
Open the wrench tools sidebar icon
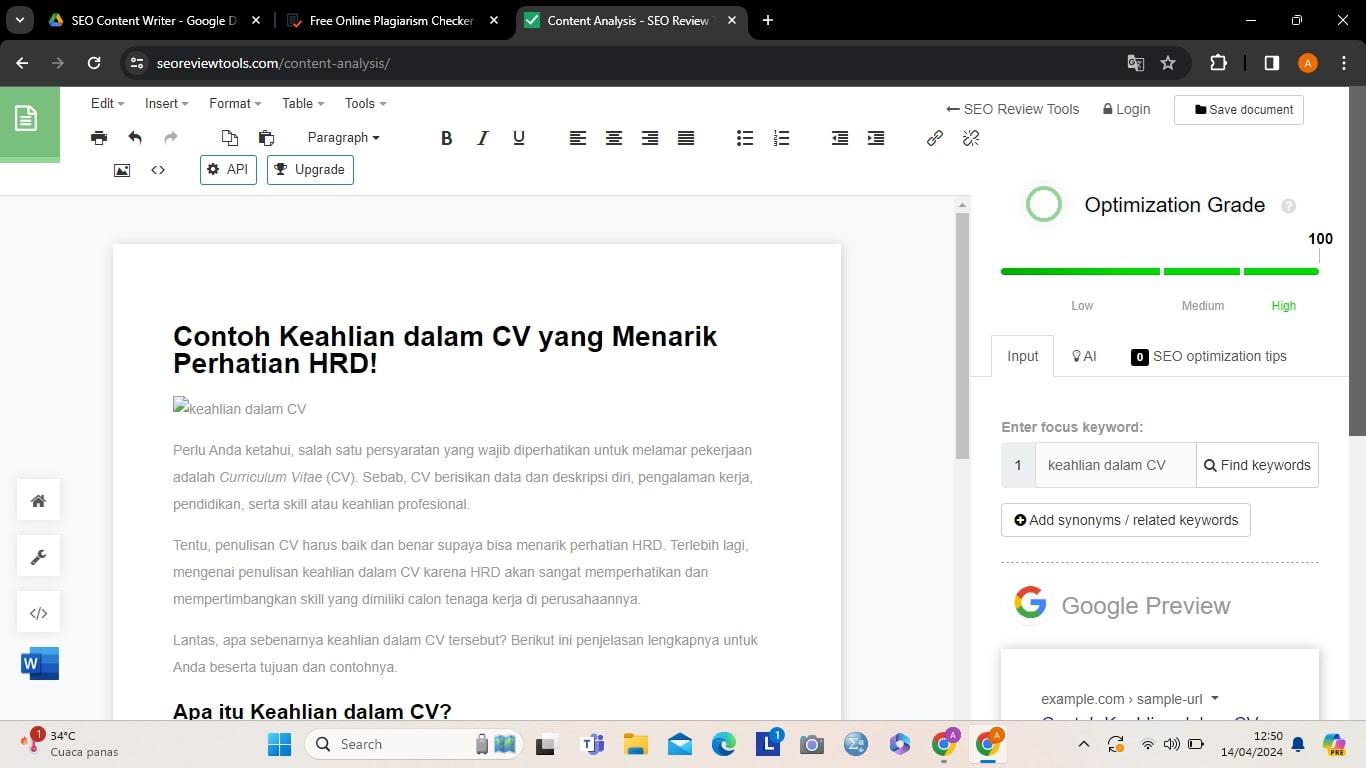39,557
